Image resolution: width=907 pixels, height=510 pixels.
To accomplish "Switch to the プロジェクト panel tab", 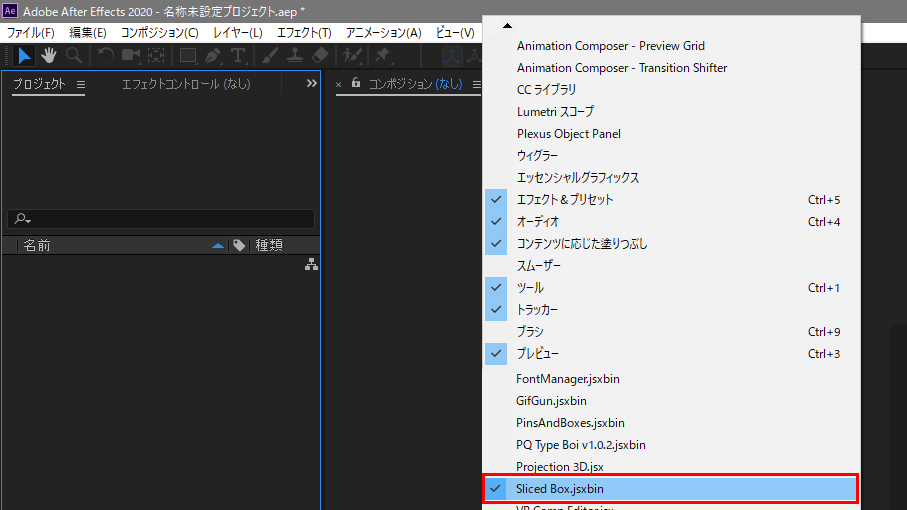I will tap(39, 84).
